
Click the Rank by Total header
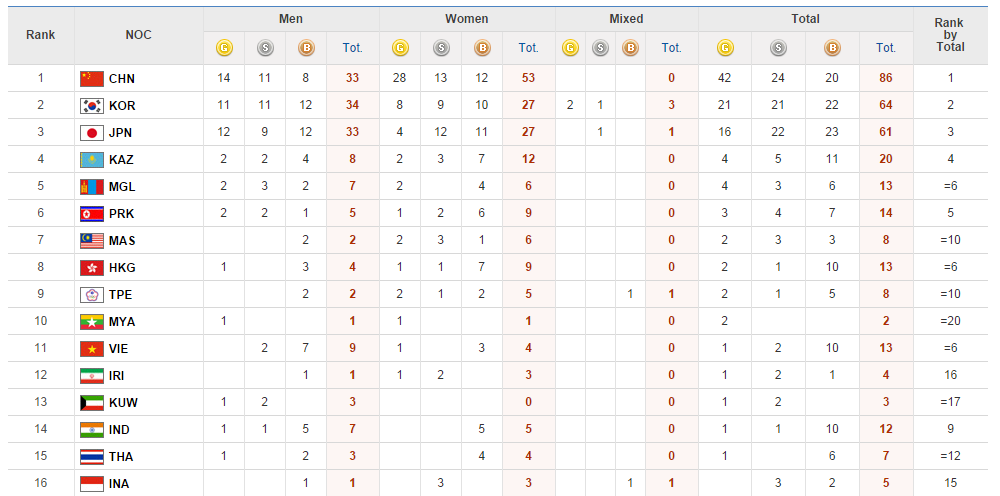(x=949, y=34)
